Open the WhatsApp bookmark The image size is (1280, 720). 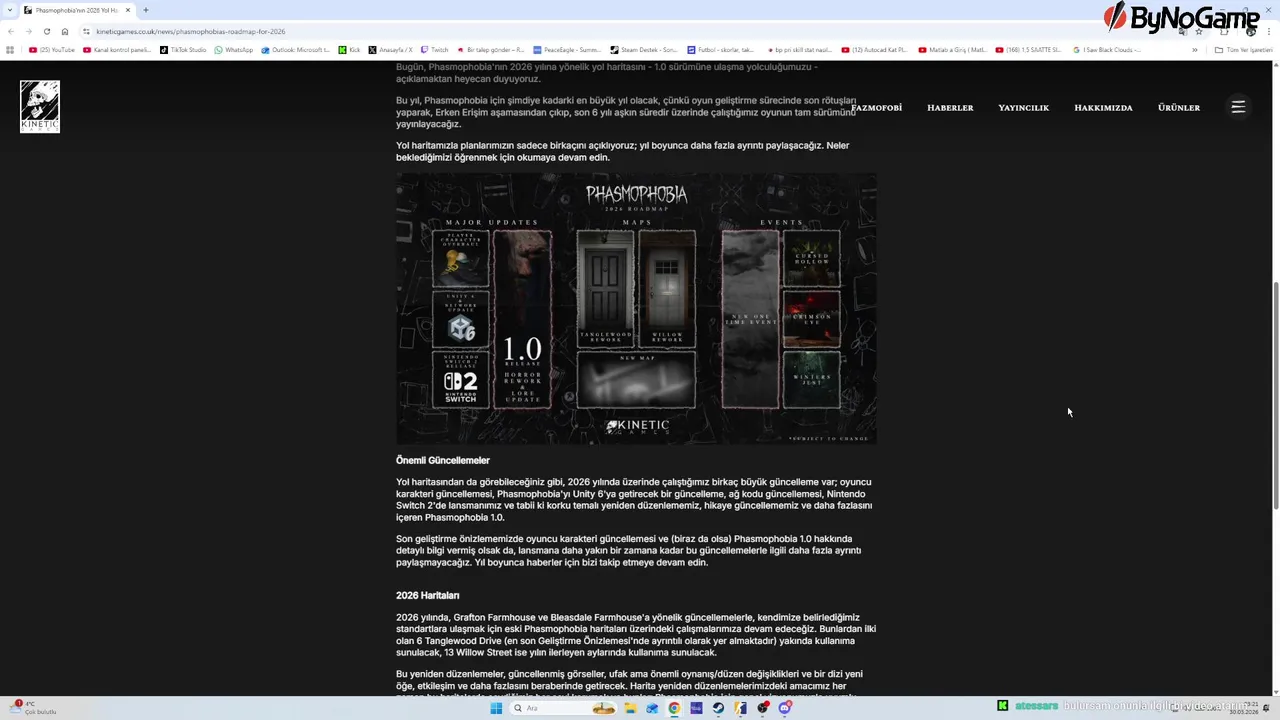point(234,49)
